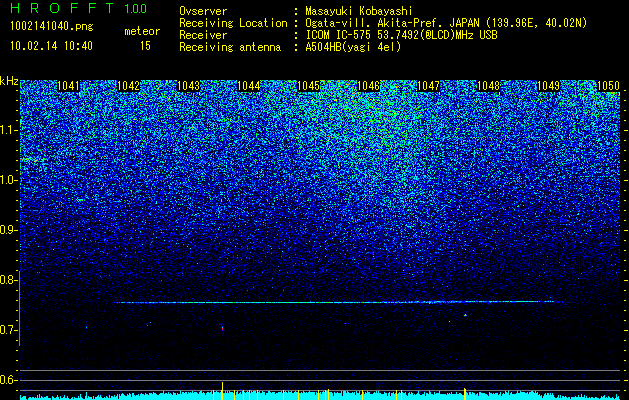Click the meteor count value 15
Image resolution: width=629 pixels, height=400 pixels.
coord(145,46)
